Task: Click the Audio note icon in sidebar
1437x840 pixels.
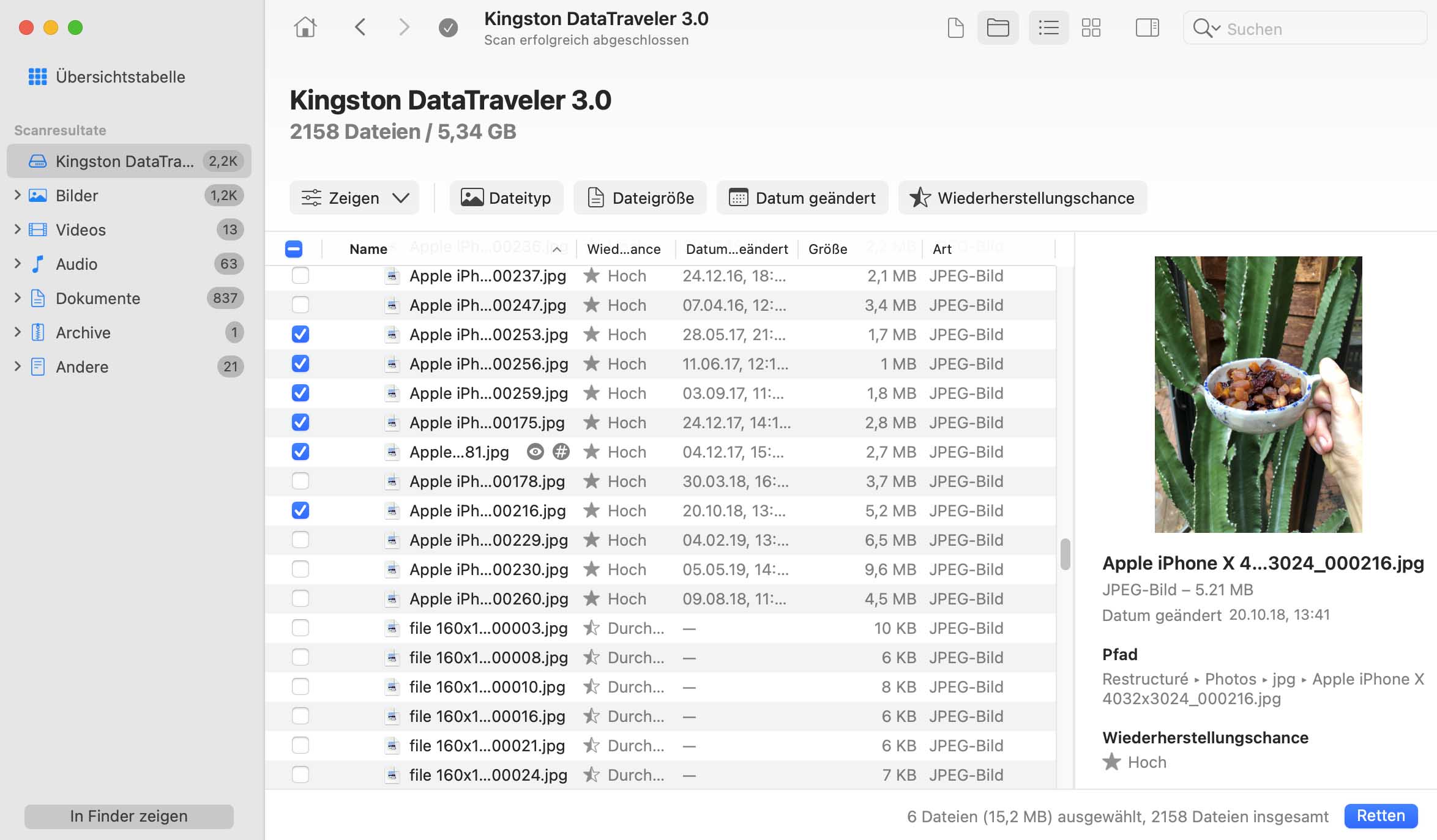Action: (38, 264)
